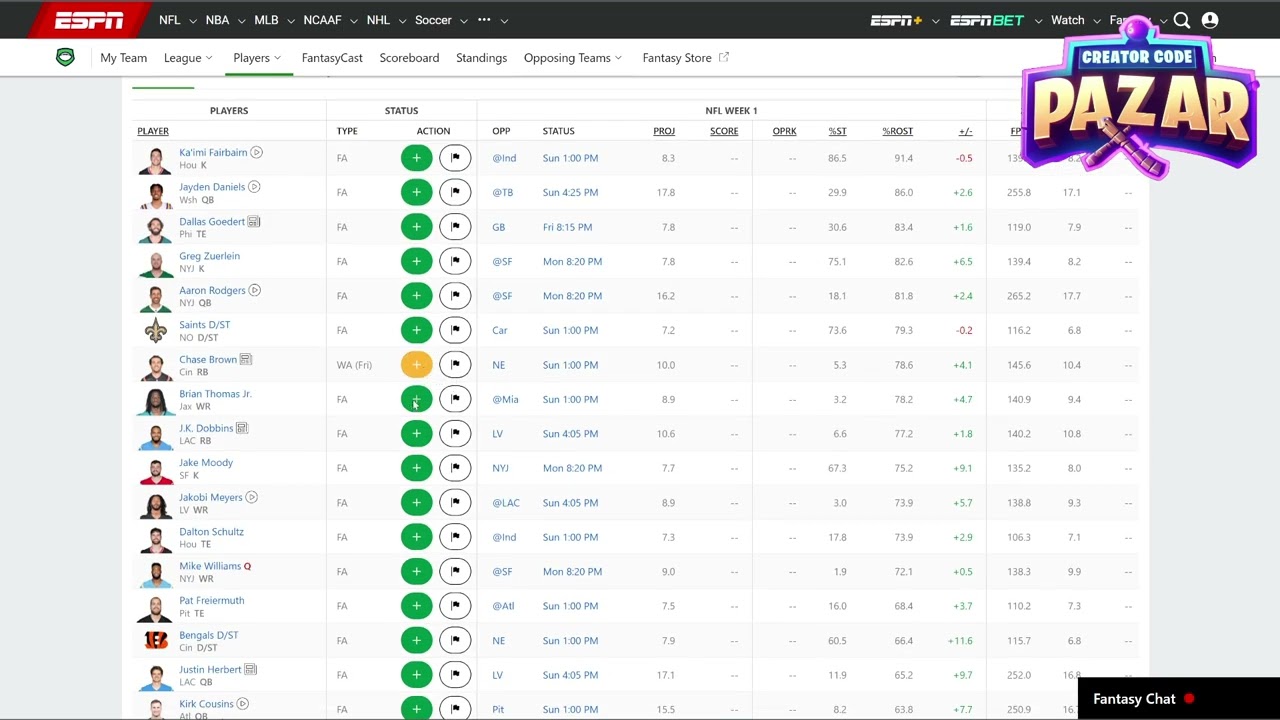Open the @TB opponent link for Daniels

[503, 192]
